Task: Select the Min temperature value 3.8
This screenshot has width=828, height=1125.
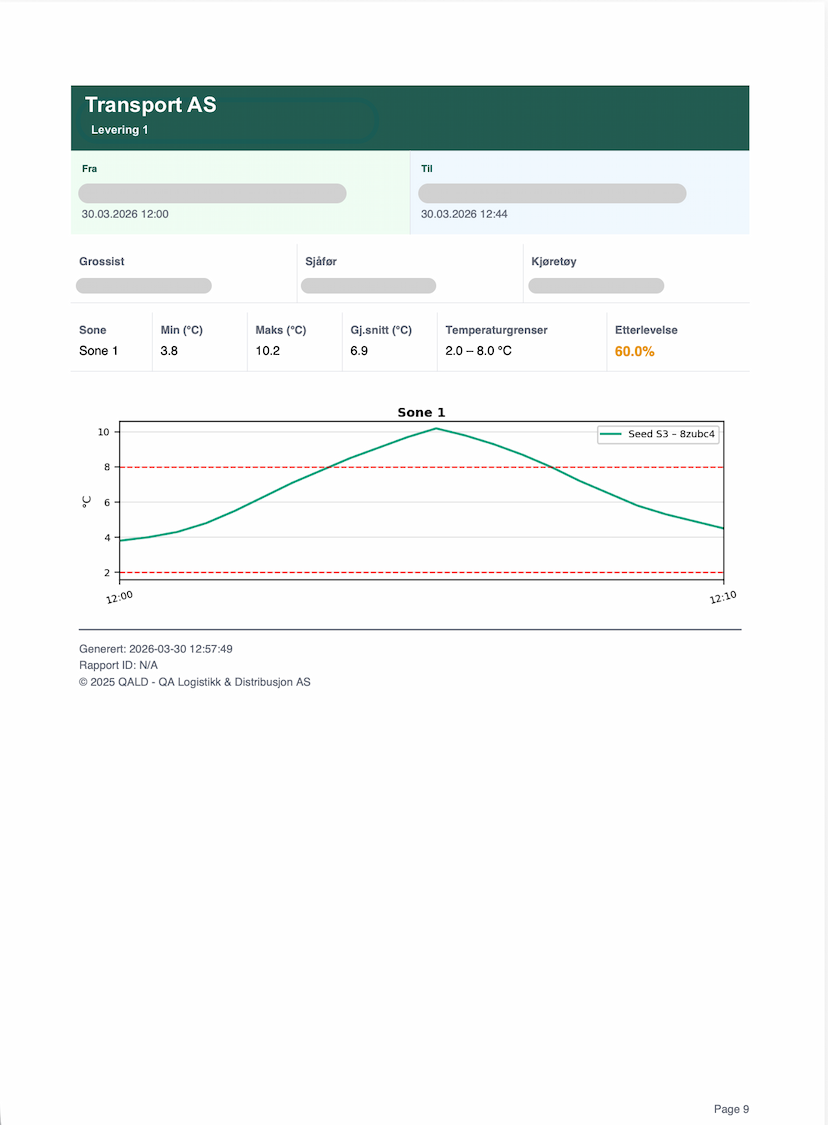Action: [169, 351]
